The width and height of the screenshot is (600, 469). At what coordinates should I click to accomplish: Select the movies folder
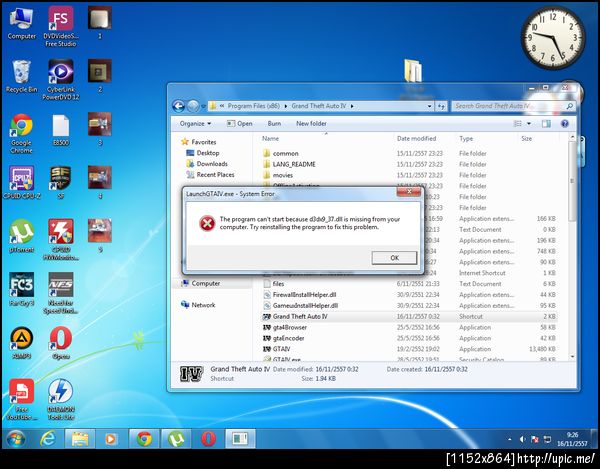click(283, 175)
